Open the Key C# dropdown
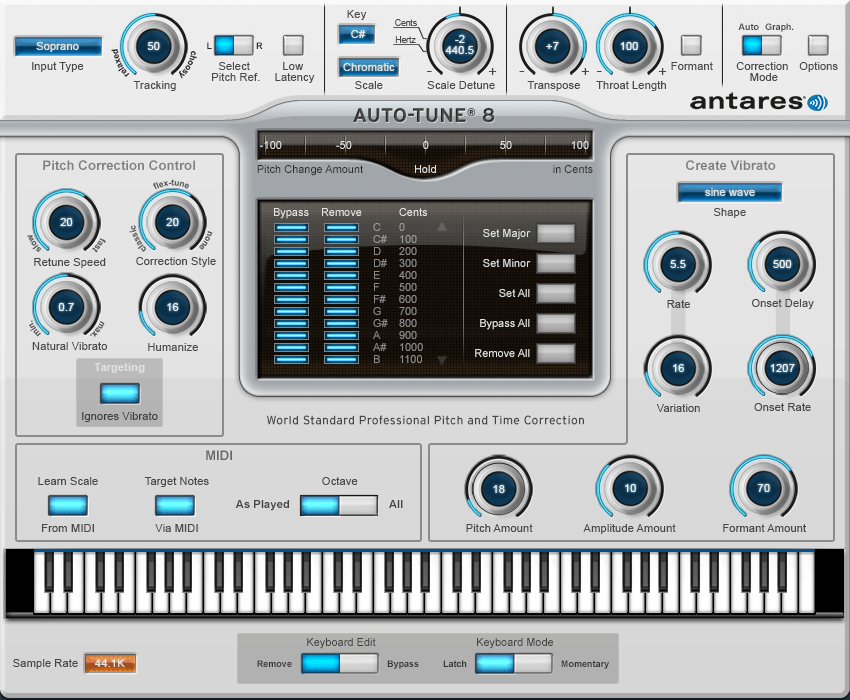The height and width of the screenshot is (700, 850). pos(357,34)
